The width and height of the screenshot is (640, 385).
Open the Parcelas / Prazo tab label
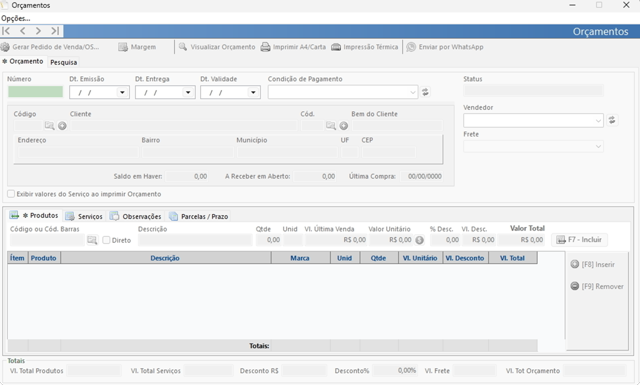click(204, 216)
